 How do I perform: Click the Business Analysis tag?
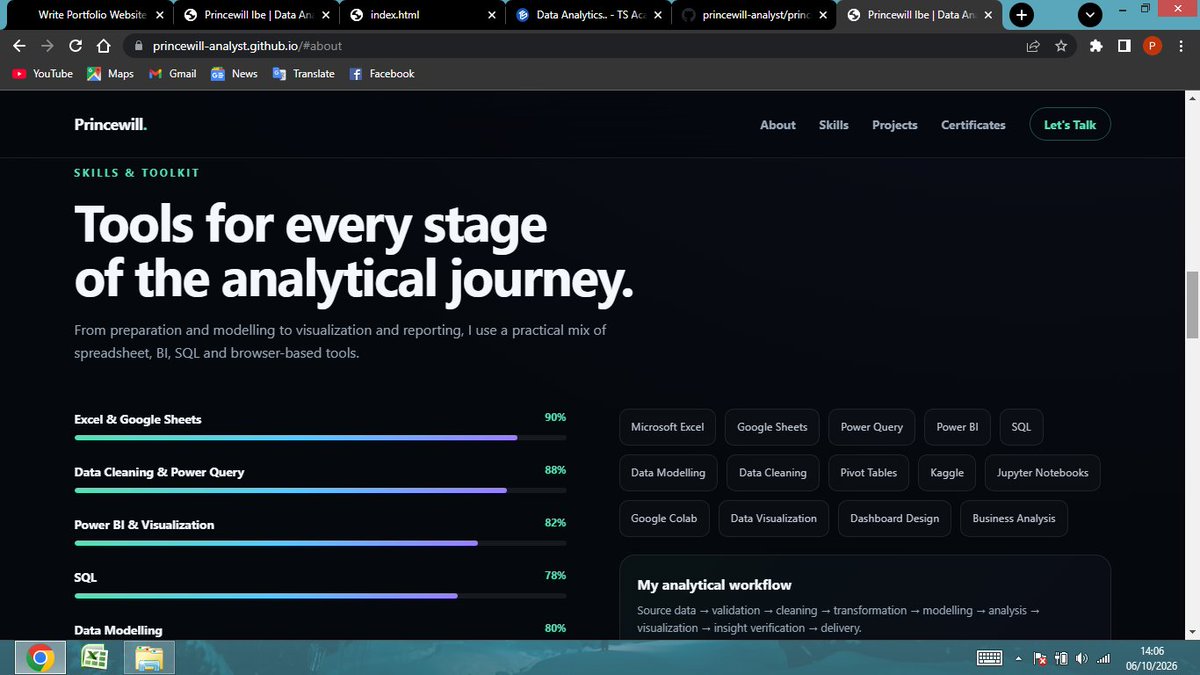[1014, 519]
